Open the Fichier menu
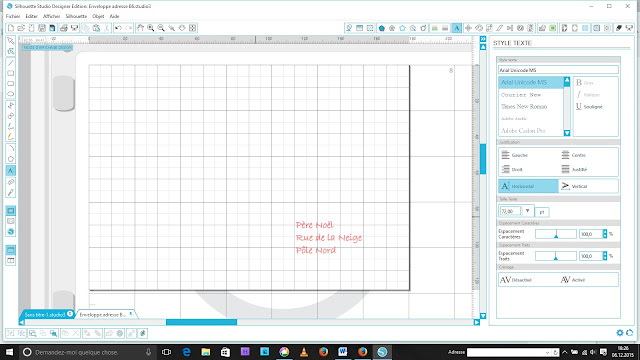Image resolution: width=640 pixels, height=360 pixels. tap(13, 16)
